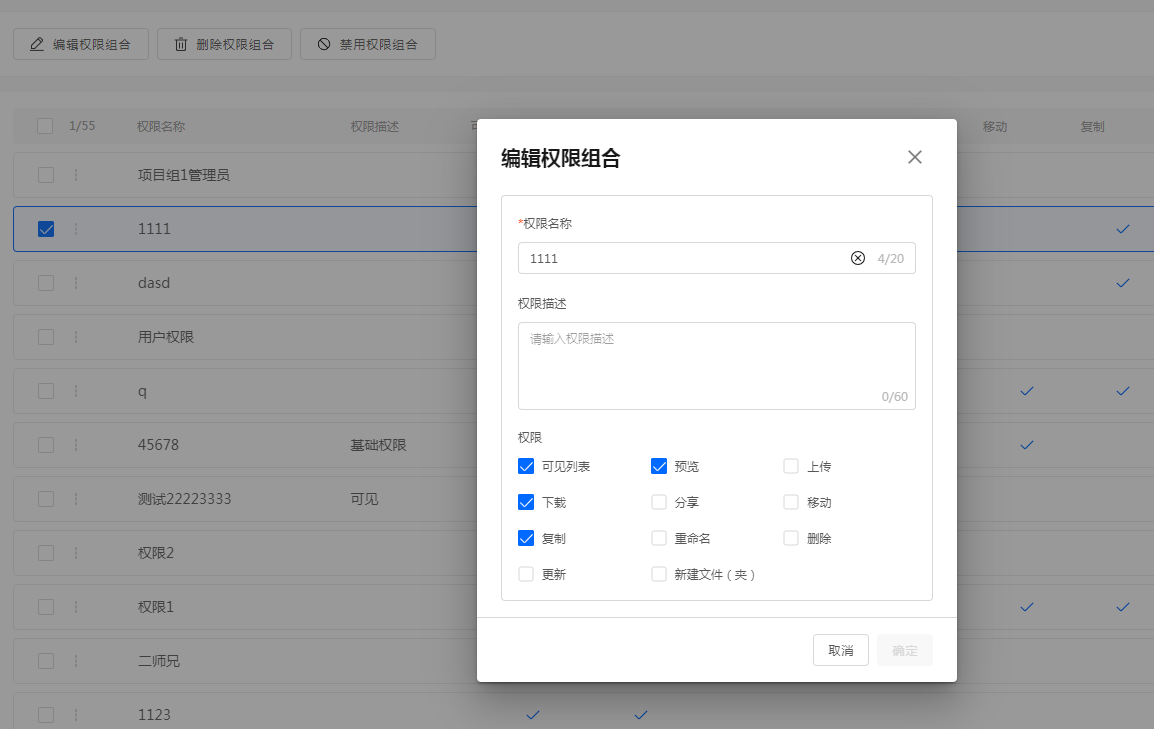The height and width of the screenshot is (729, 1154).
Task: Open the three-dot handle for row 用户权限
Action: click(76, 337)
